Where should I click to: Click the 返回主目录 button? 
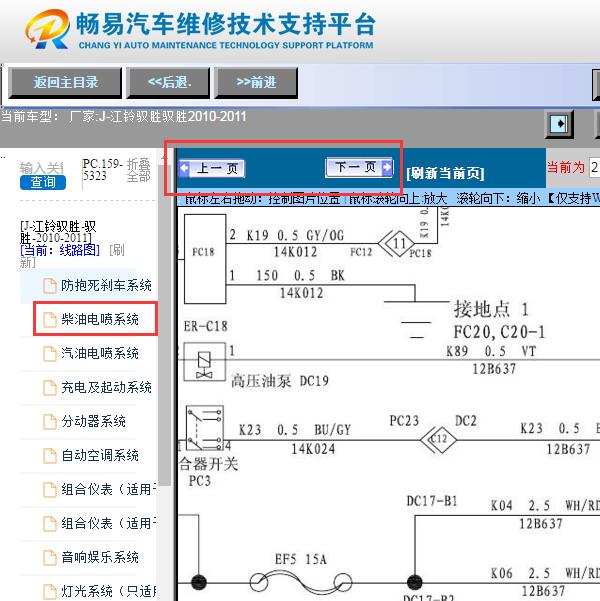click(65, 83)
